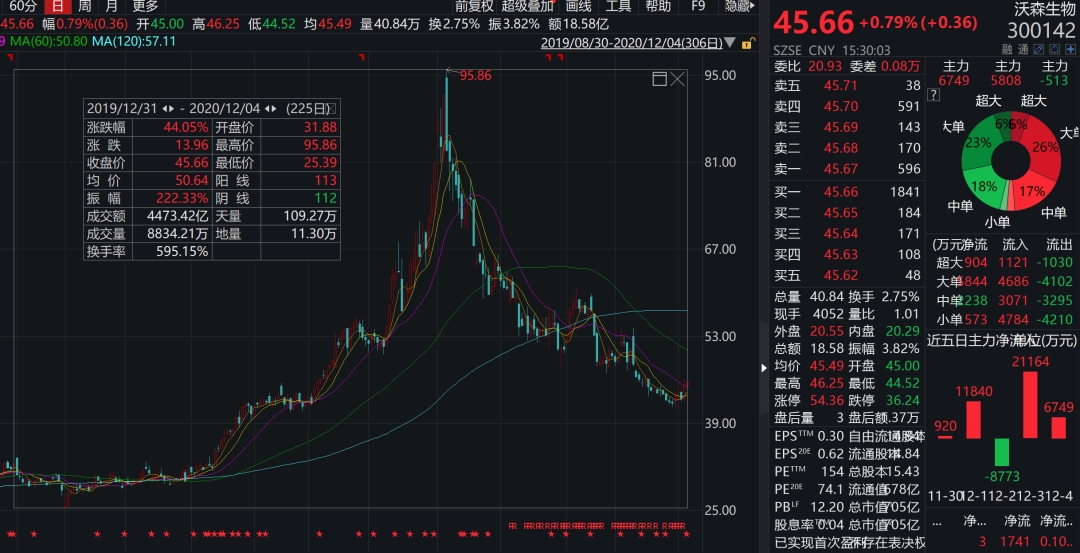1080x553 pixels.
Task: Click the 11840 net inflow bar
Action: click(973, 419)
